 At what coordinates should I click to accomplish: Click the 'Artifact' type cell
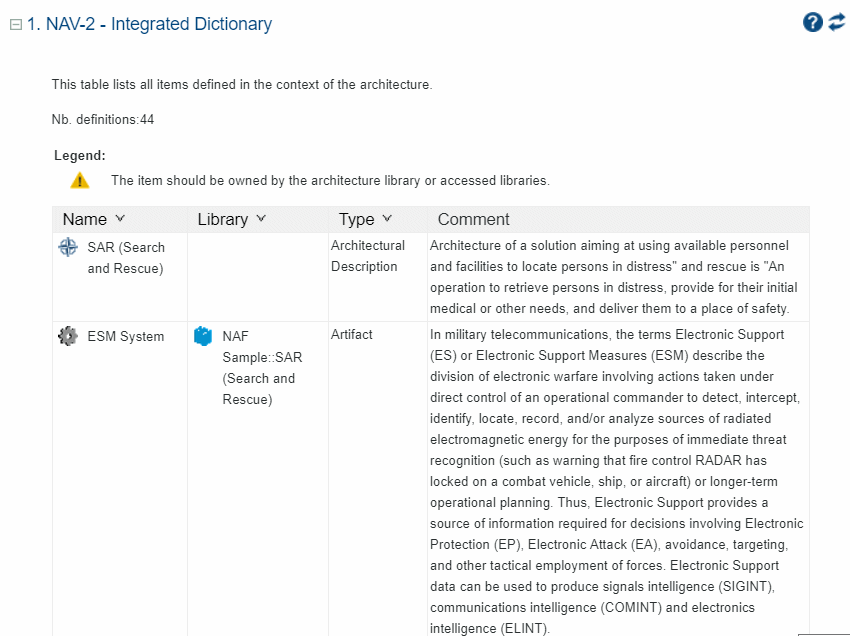click(x=352, y=335)
